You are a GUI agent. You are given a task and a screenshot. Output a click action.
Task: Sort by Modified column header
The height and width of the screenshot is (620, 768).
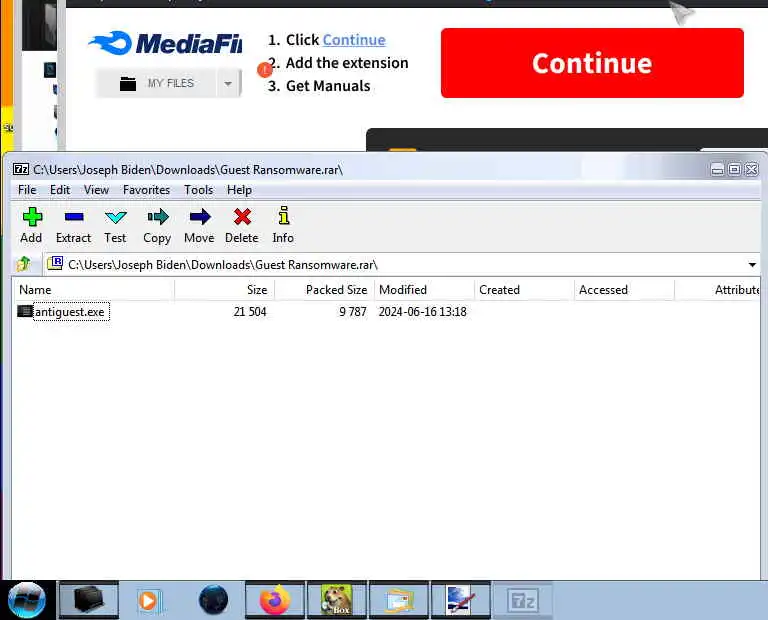(x=425, y=290)
